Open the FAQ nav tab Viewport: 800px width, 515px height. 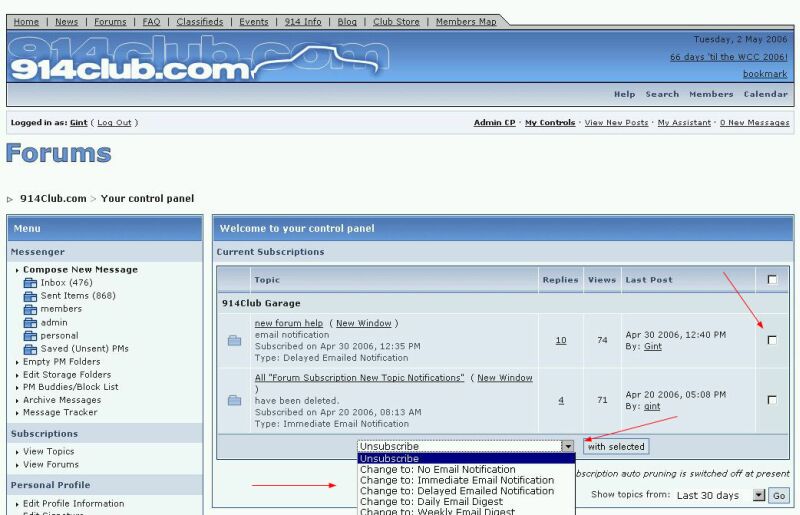point(151,21)
